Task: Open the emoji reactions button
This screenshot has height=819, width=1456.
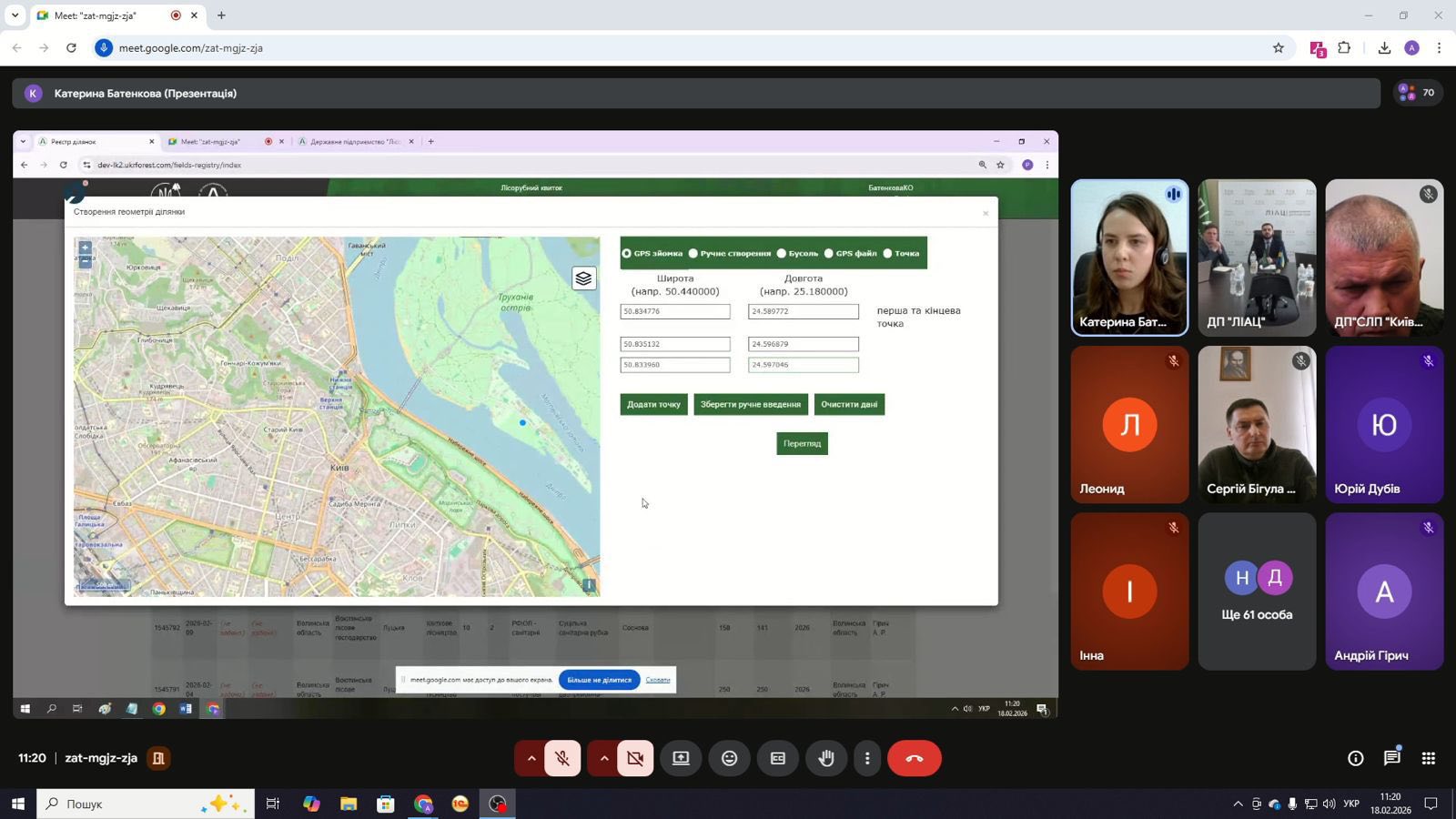Action: coord(729,758)
